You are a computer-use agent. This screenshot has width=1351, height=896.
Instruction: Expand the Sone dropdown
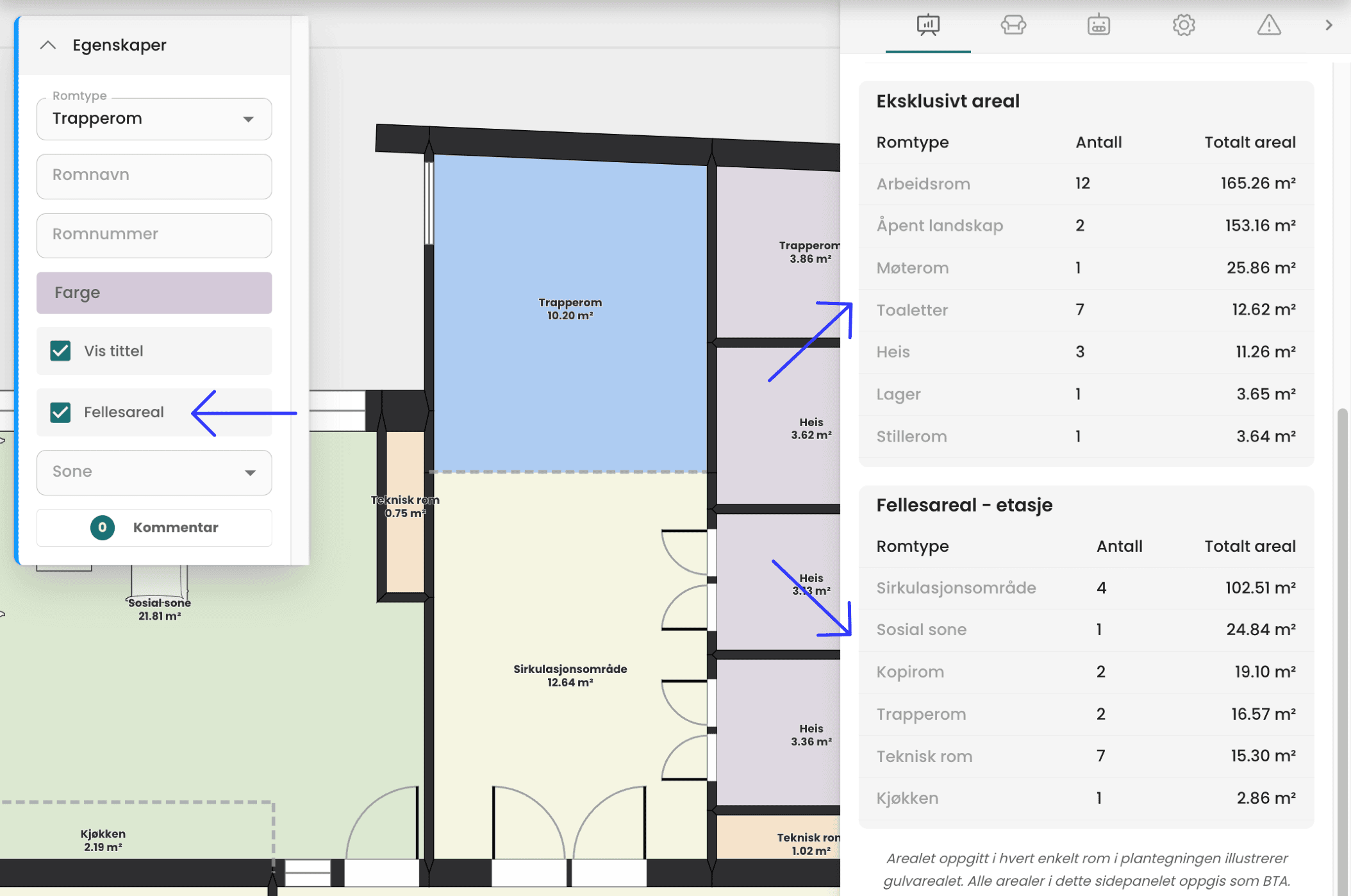coord(154,472)
